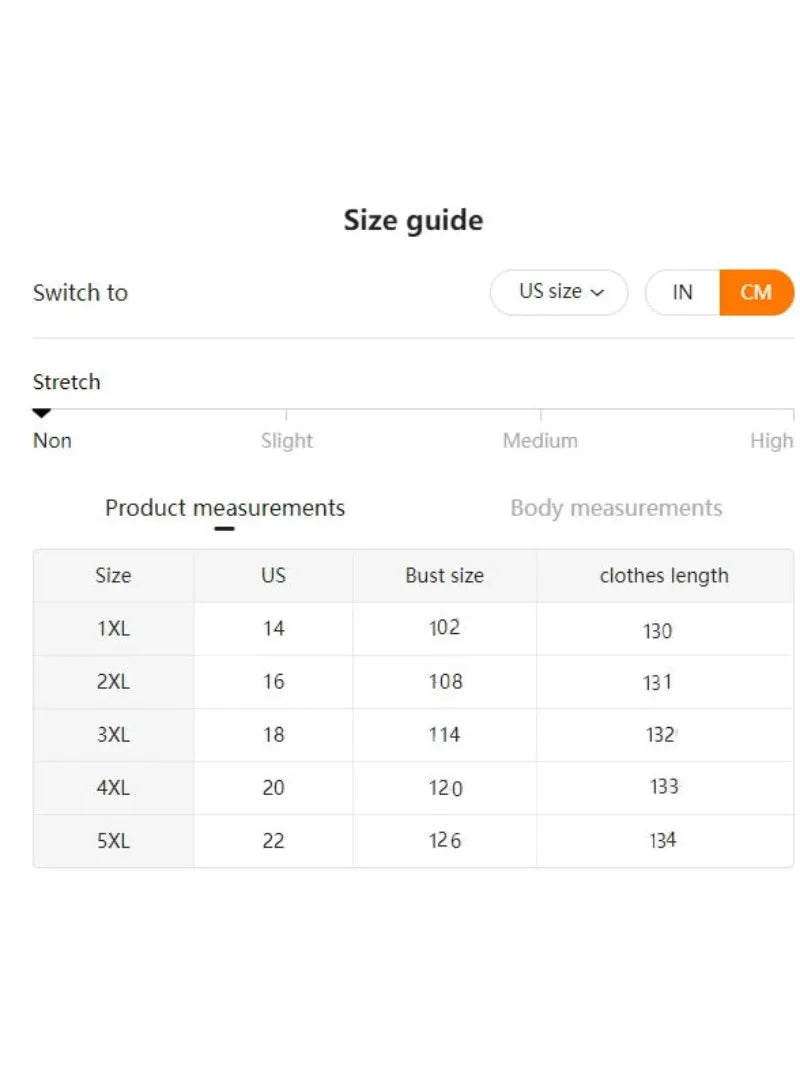Click the Non stretch label
Viewport: 800px width, 1067px height.
pyautogui.click(x=52, y=441)
